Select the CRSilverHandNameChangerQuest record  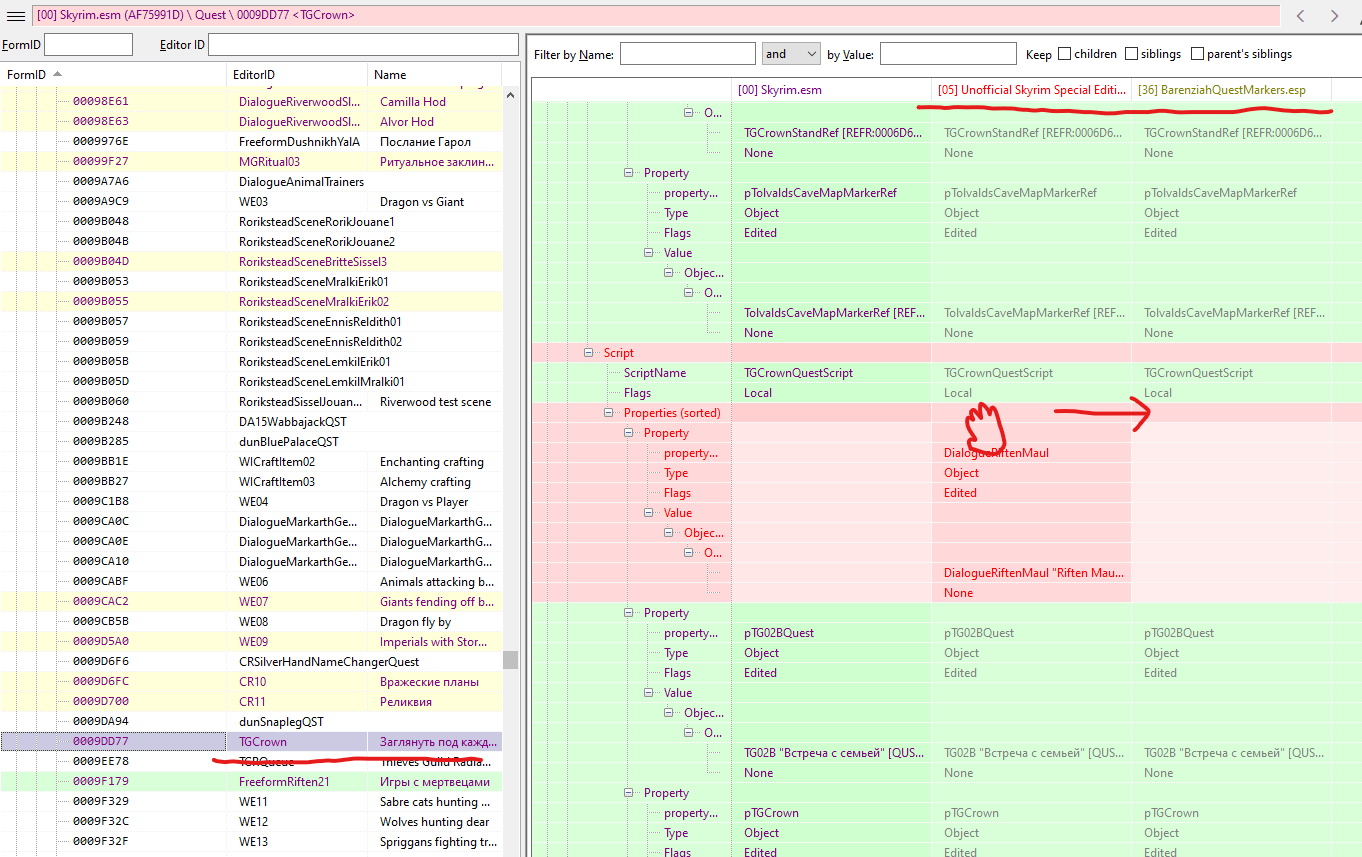251,662
